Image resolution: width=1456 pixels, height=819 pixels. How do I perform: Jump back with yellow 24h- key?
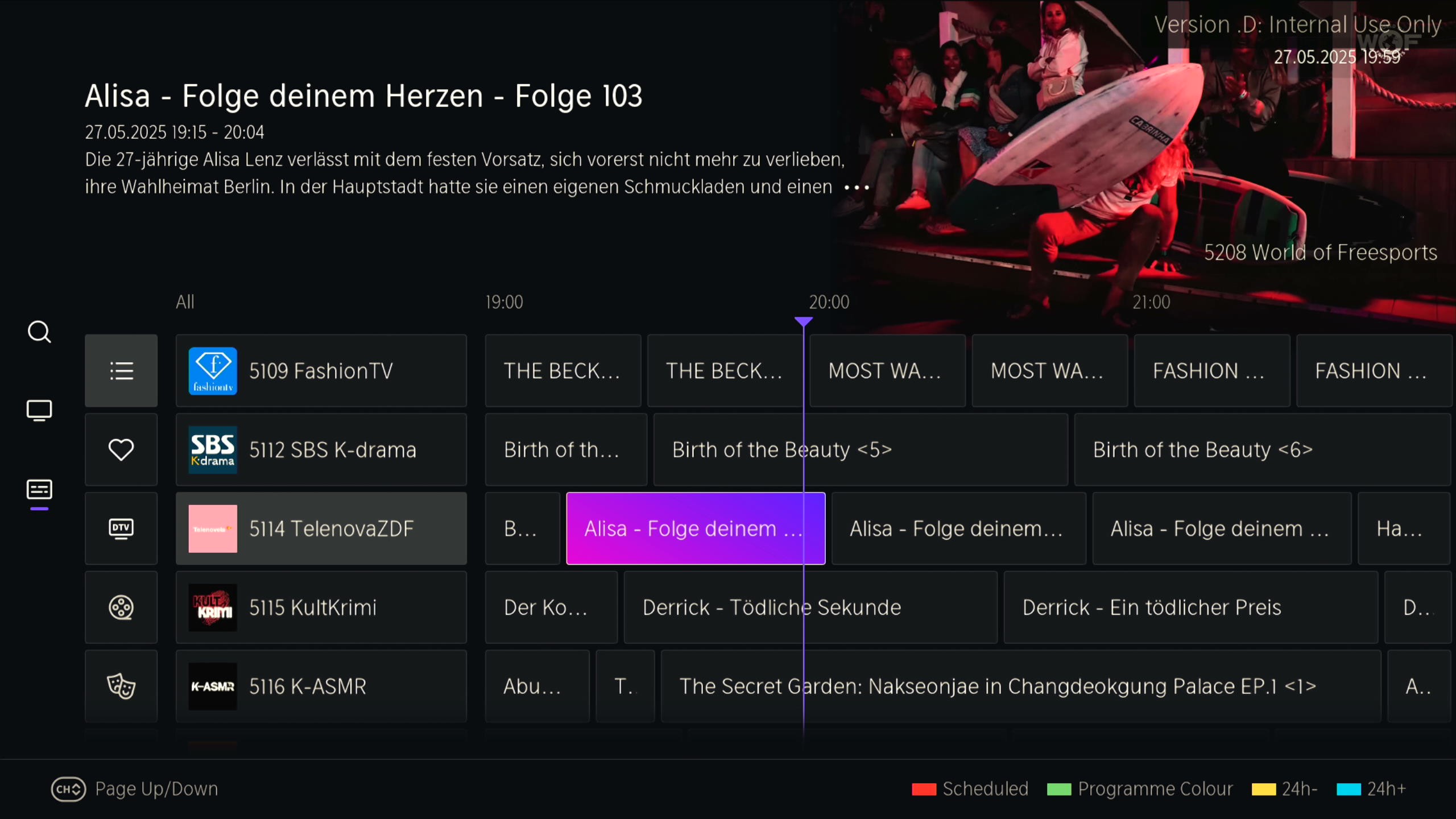(1263, 789)
